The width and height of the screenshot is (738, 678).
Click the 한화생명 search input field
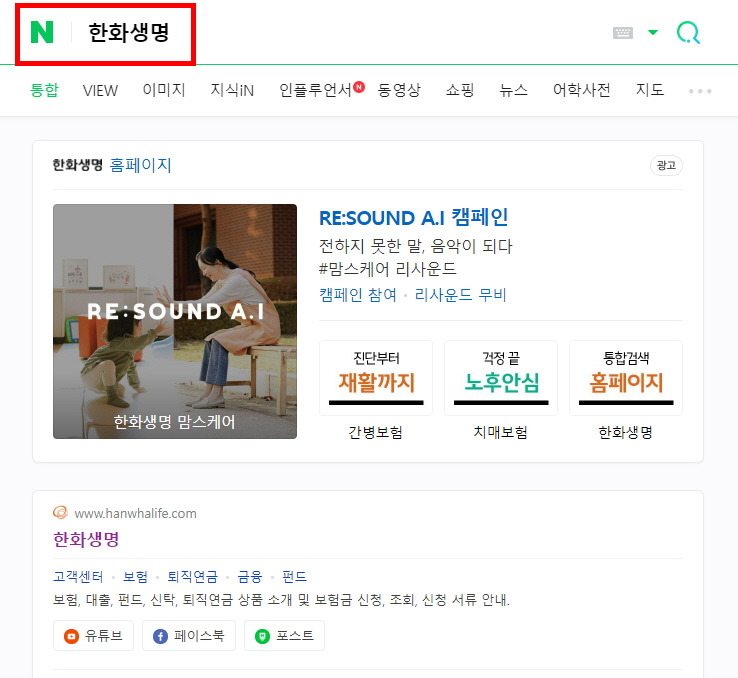tap(128, 32)
